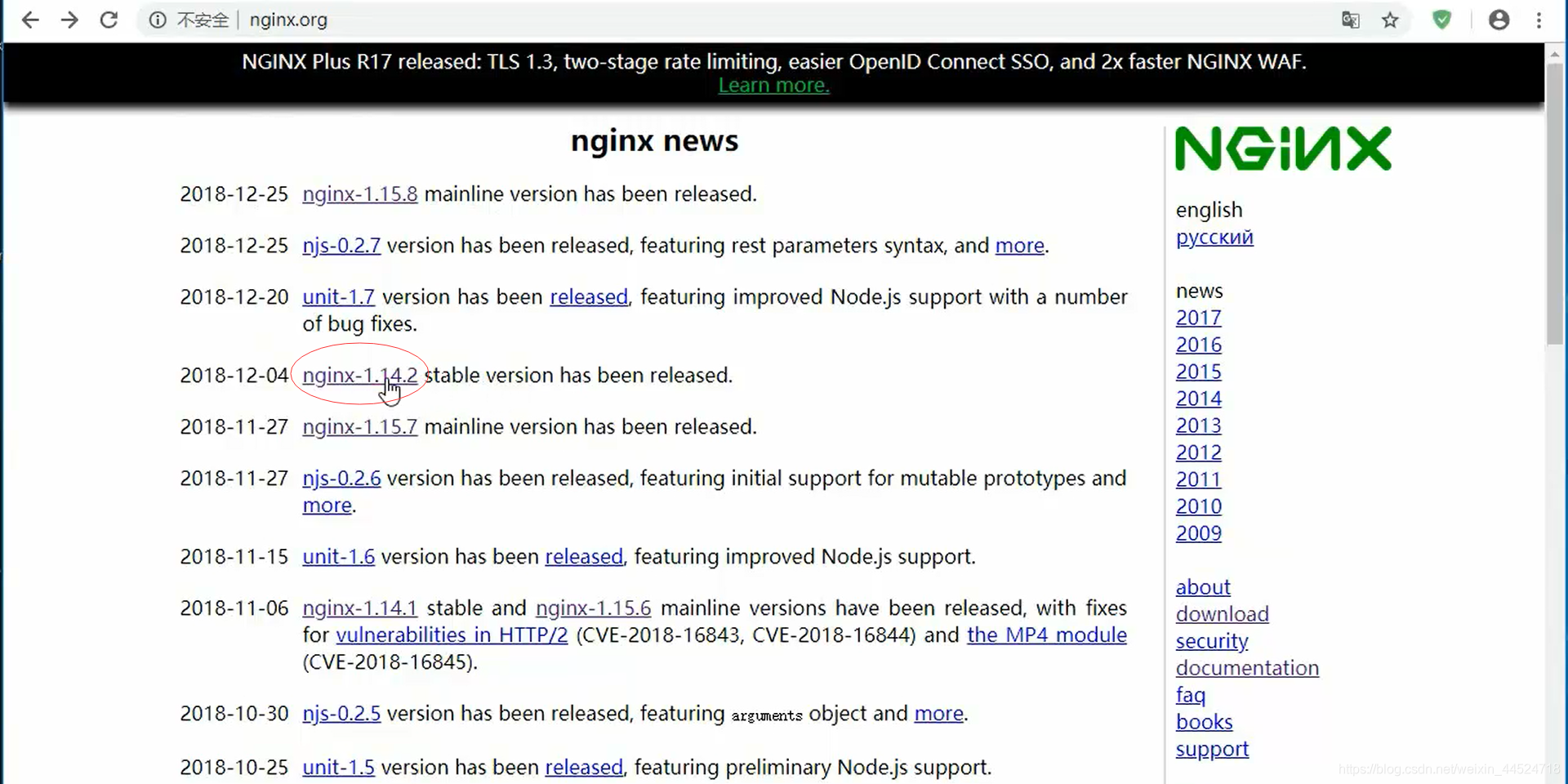Open the 2016 news archive
1568x784 pixels.
[1199, 345]
